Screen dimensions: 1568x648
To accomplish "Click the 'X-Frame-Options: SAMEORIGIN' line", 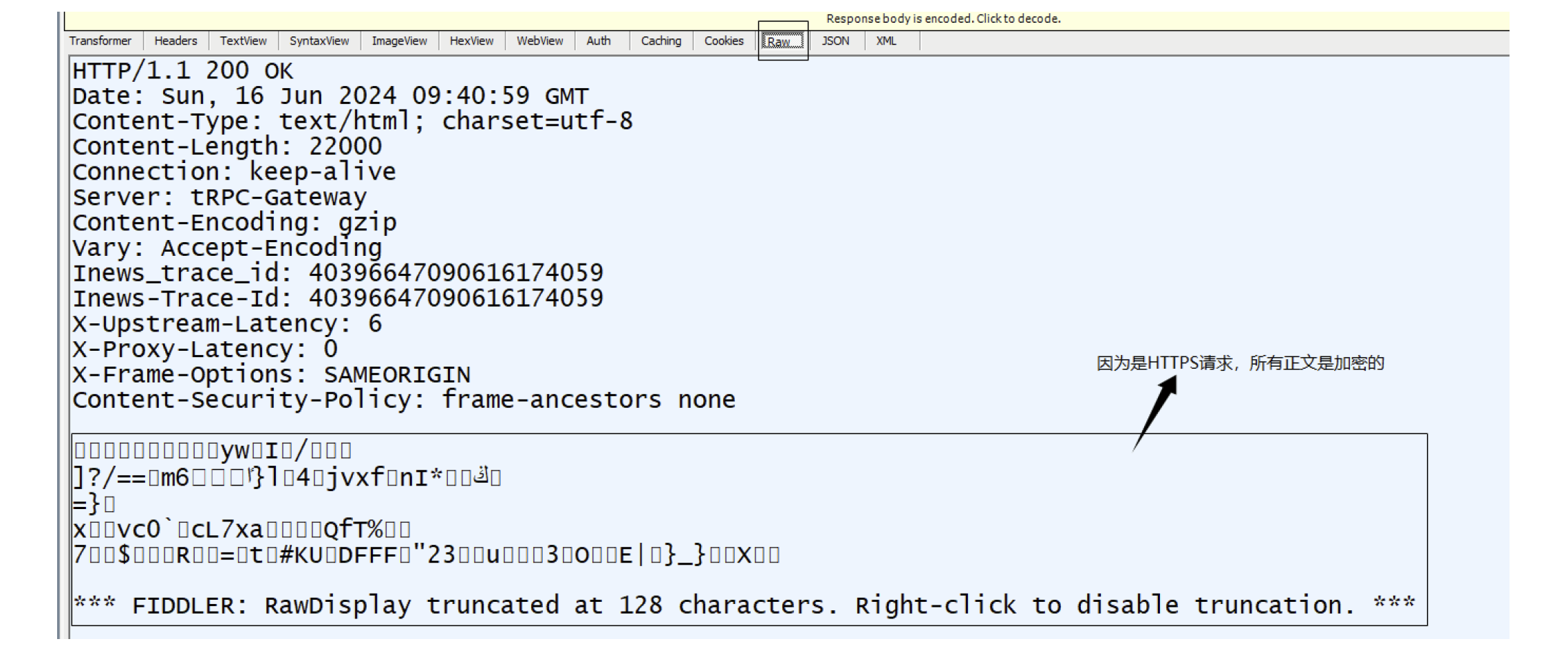I will click(x=272, y=375).
